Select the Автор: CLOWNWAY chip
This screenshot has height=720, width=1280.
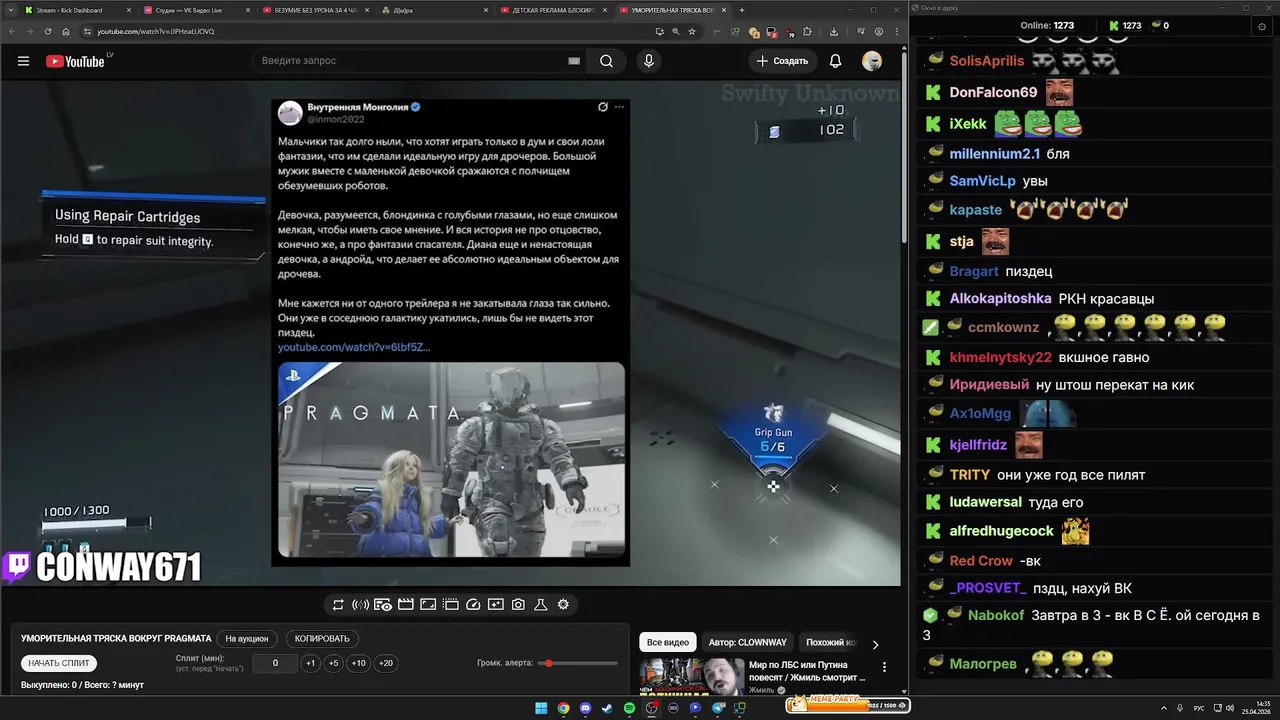click(748, 642)
